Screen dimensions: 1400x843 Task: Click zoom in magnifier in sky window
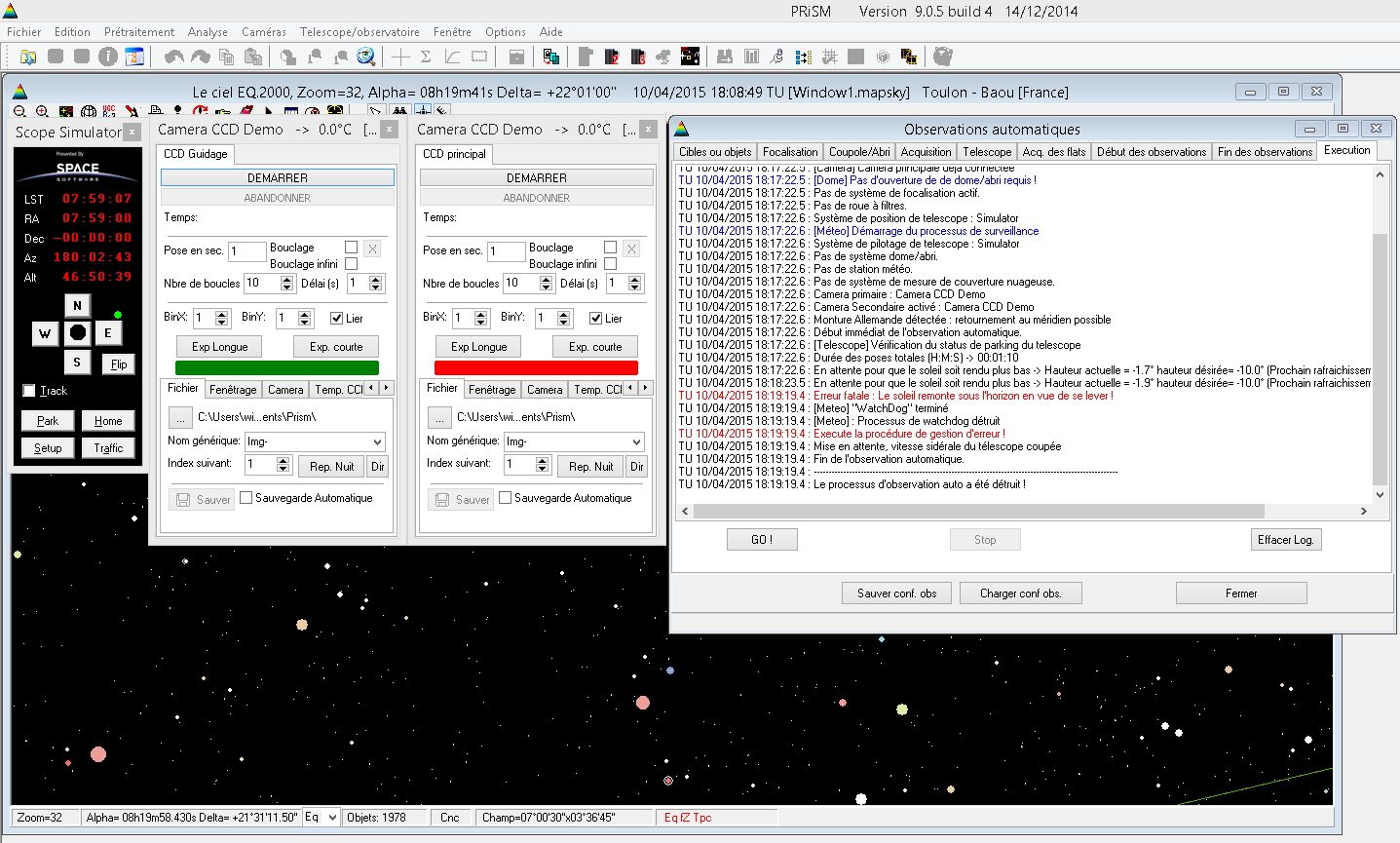(43, 112)
